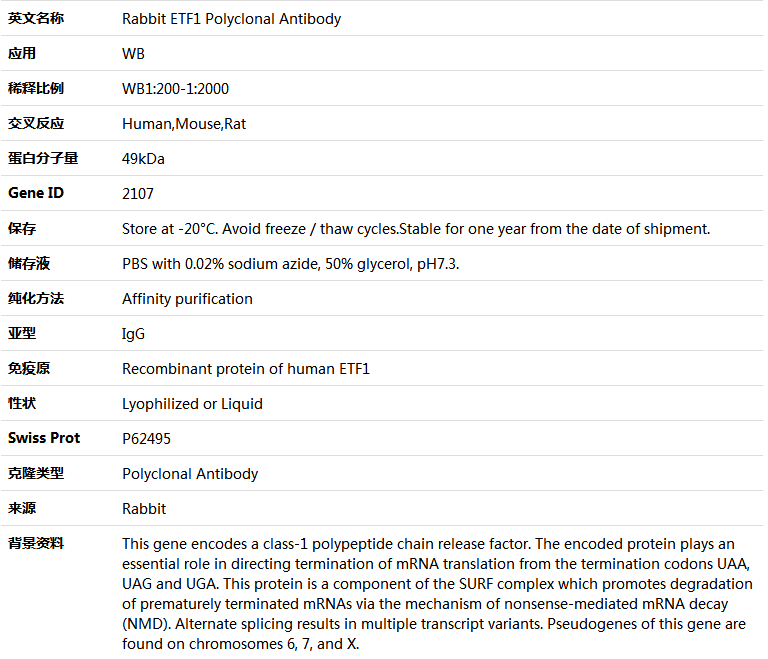Click the 背景资料 row label
Viewport: 768px width, 659px height.
coord(36,543)
